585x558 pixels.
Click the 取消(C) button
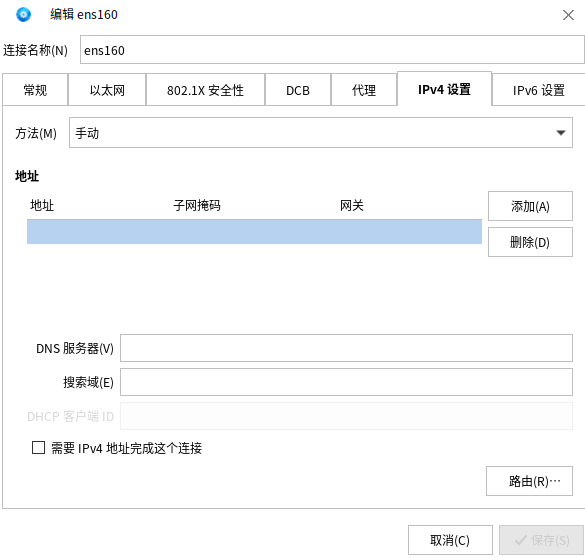450,540
